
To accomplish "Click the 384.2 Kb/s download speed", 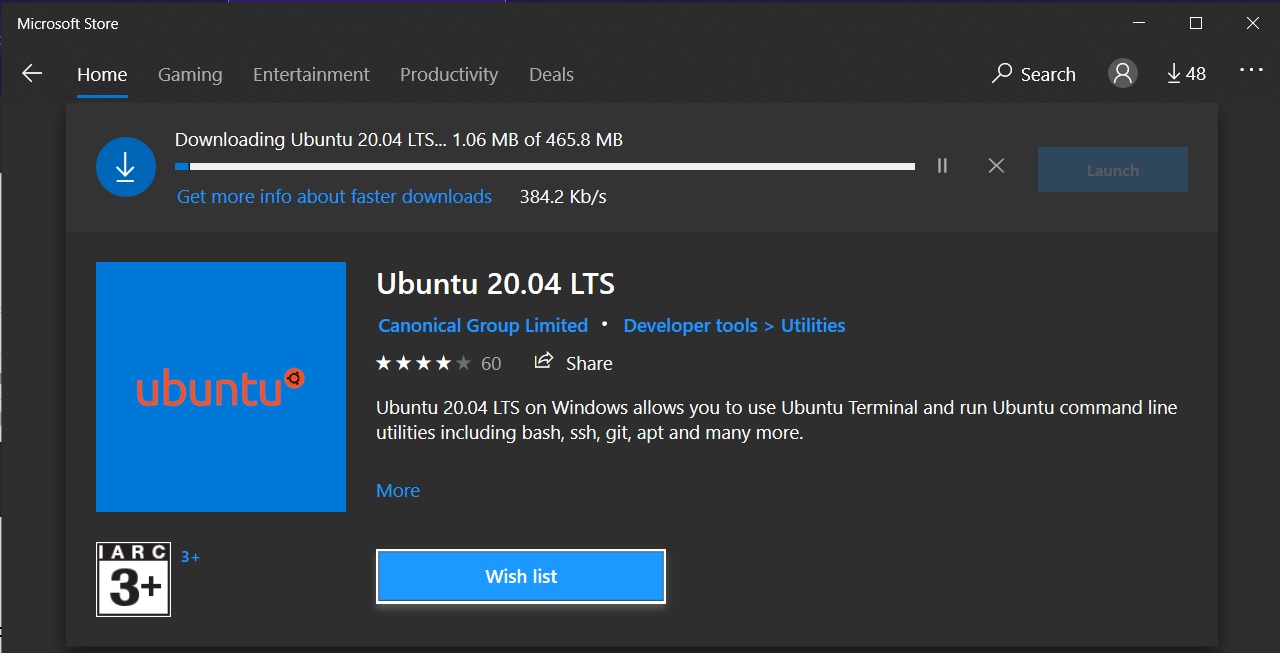I will [x=563, y=197].
